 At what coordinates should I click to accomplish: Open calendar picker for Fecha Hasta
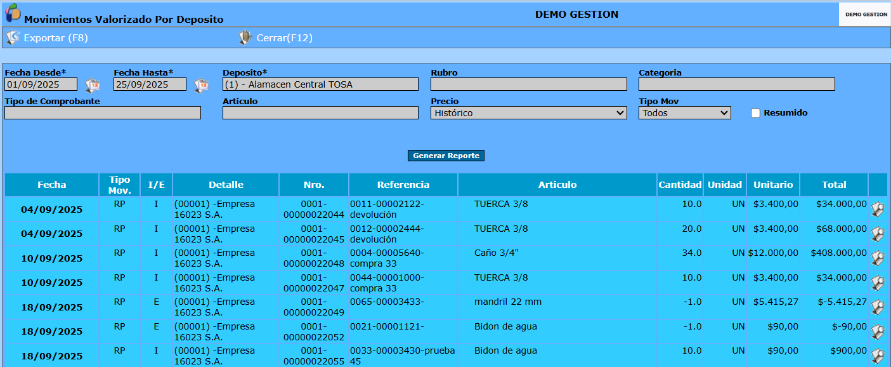click(201, 85)
